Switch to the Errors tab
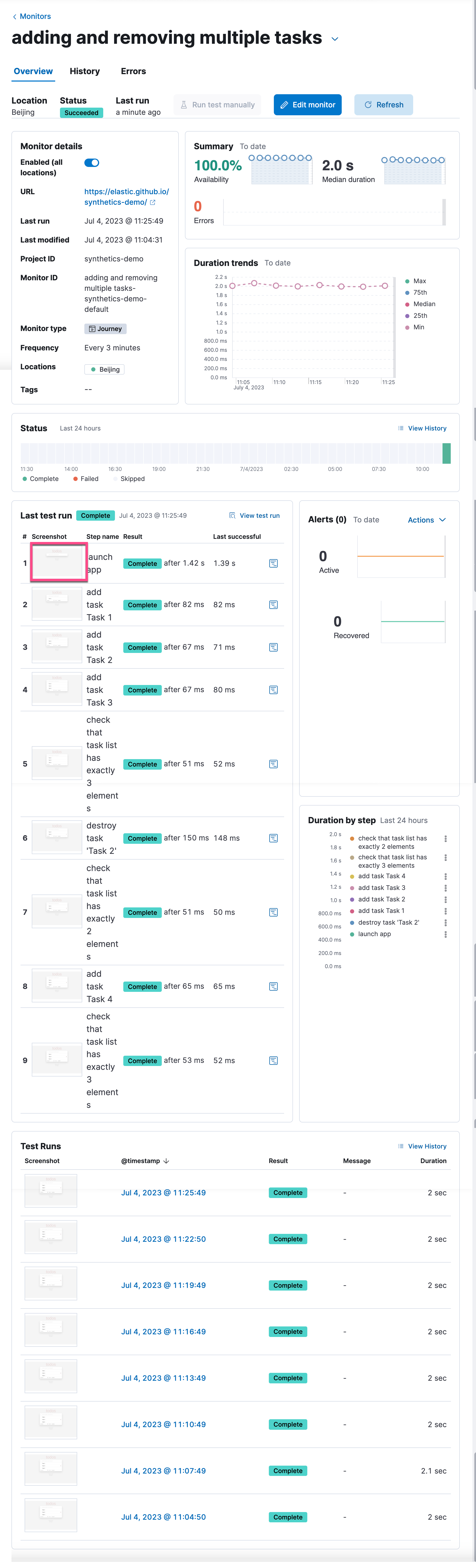Screen dimensions: 476x1568 [133, 71]
